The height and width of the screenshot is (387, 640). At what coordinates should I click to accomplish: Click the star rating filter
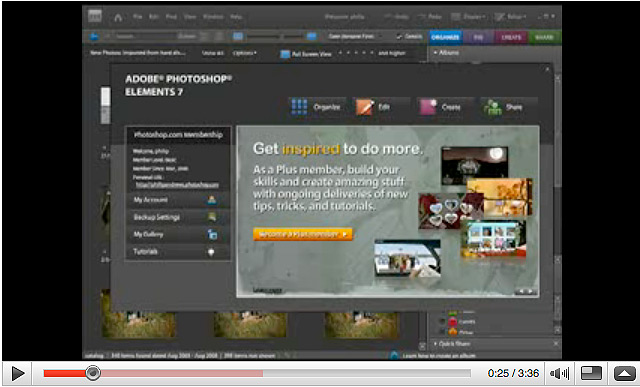pos(356,53)
